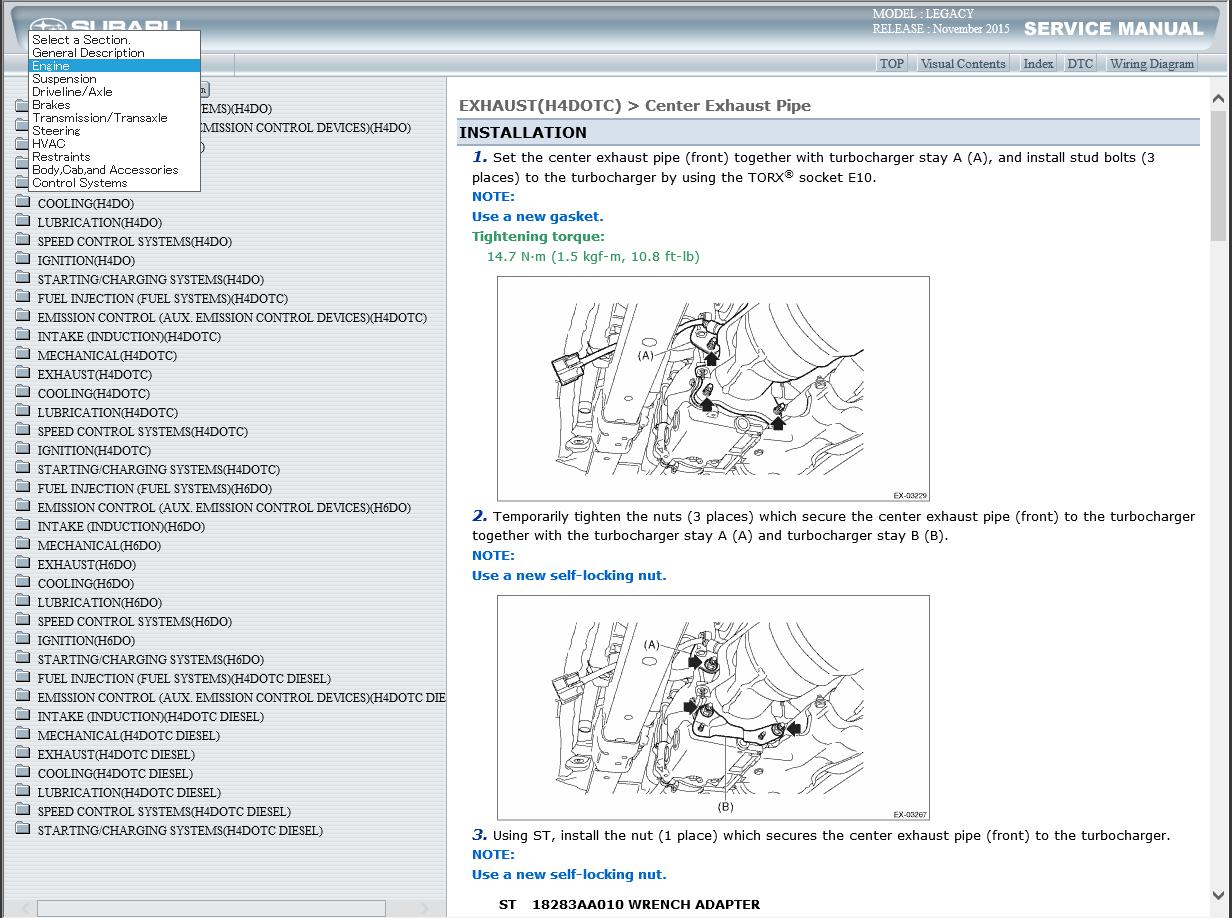The image size is (1232, 918).
Task: Click folder icon beside STARTING/CHARGING SYSTEMS(H4DOTC DIESEL)
Action: (x=22, y=830)
